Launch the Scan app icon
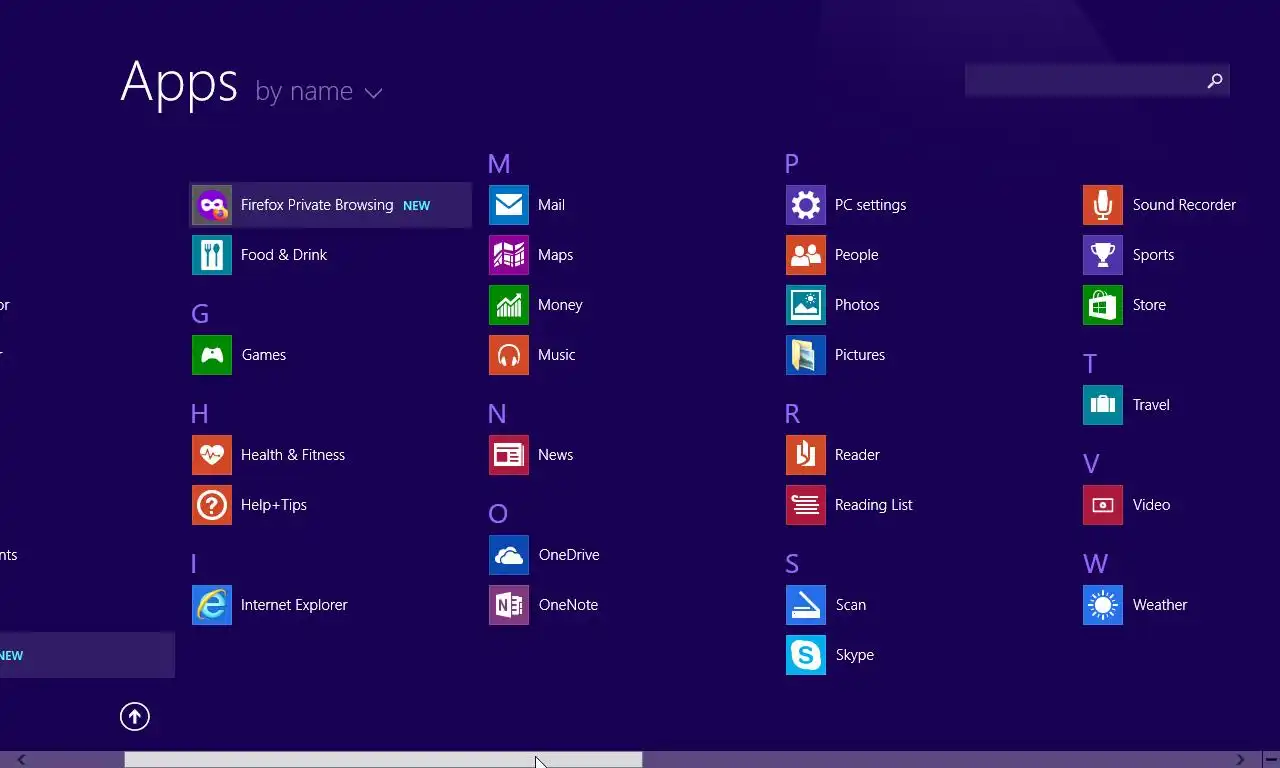This screenshot has width=1280, height=768. click(x=806, y=605)
